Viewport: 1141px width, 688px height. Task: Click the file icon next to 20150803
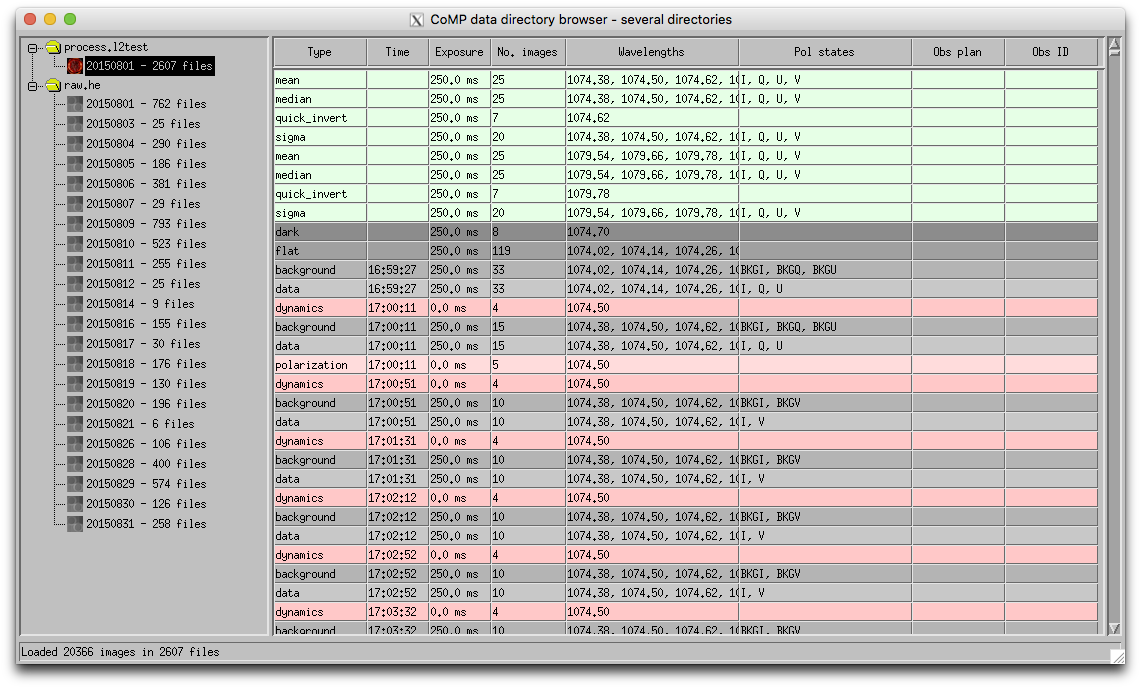75,124
